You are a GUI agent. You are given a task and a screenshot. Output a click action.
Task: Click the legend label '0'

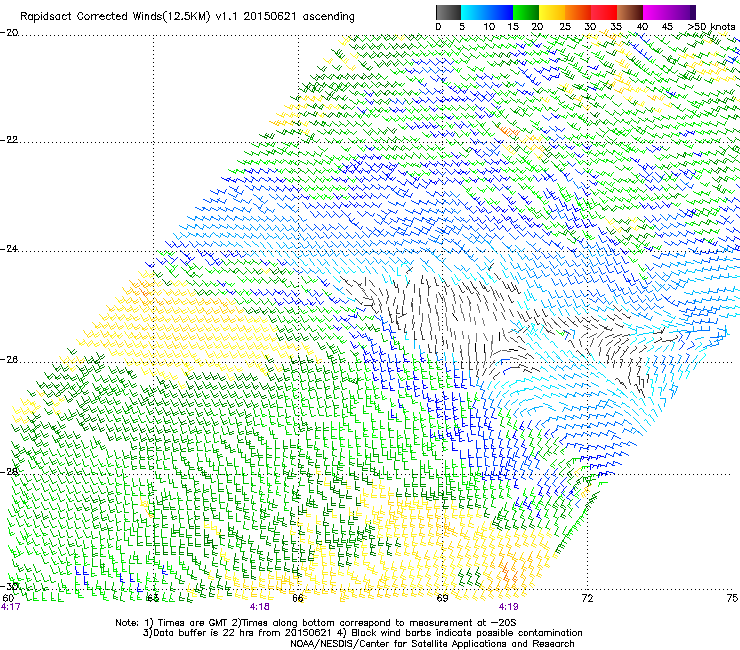click(438, 26)
